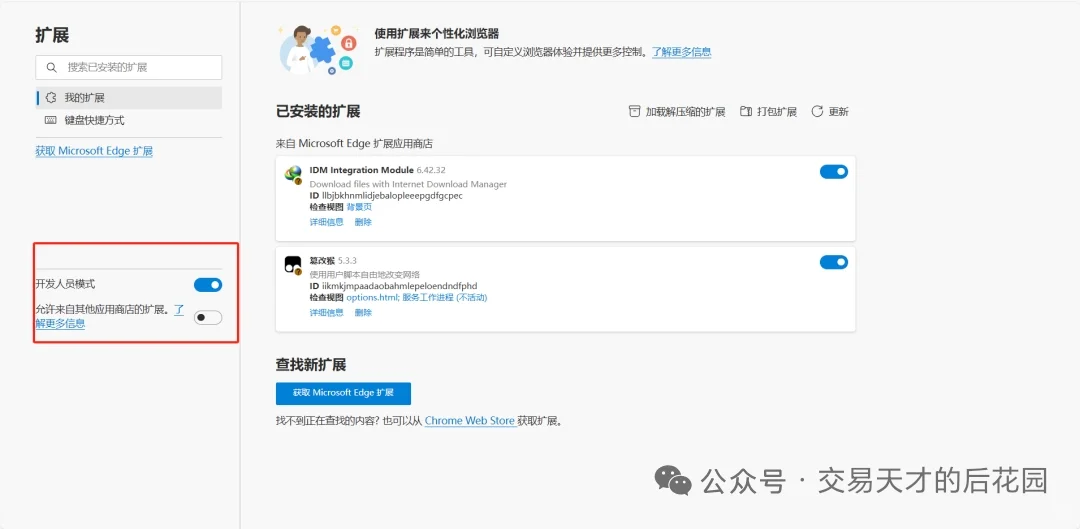Enable extensions from other stores toggle
1080x529 pixels.
click(x=208, y=318)
